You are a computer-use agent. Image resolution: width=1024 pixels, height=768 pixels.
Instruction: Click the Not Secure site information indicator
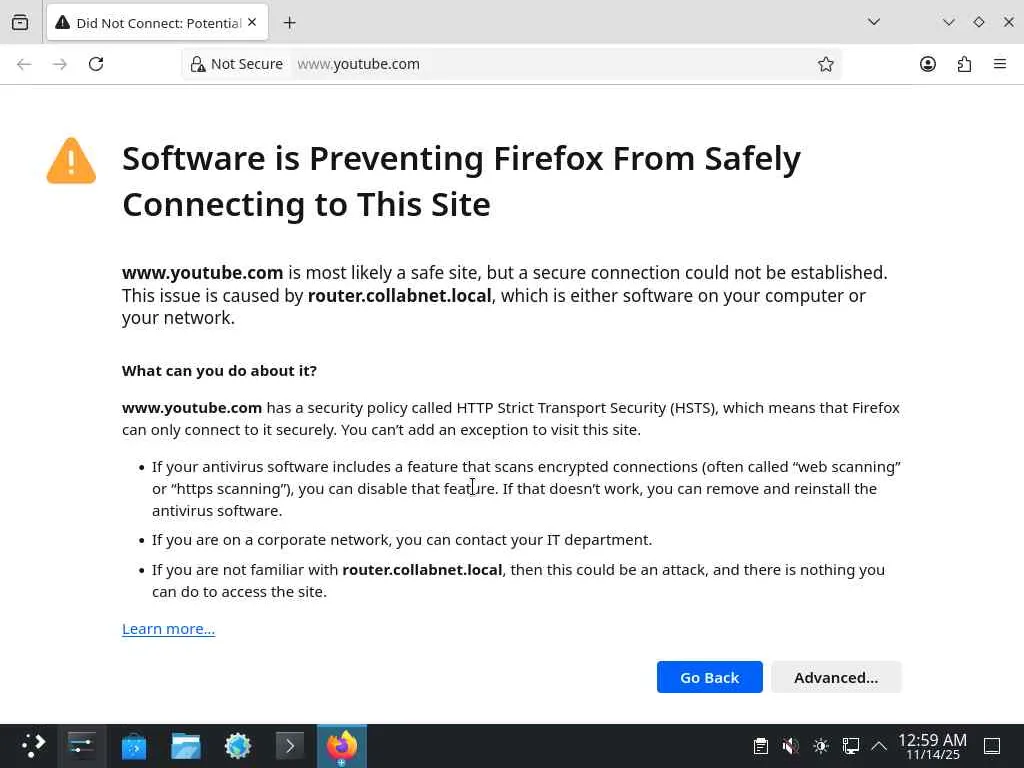[237, 64]
